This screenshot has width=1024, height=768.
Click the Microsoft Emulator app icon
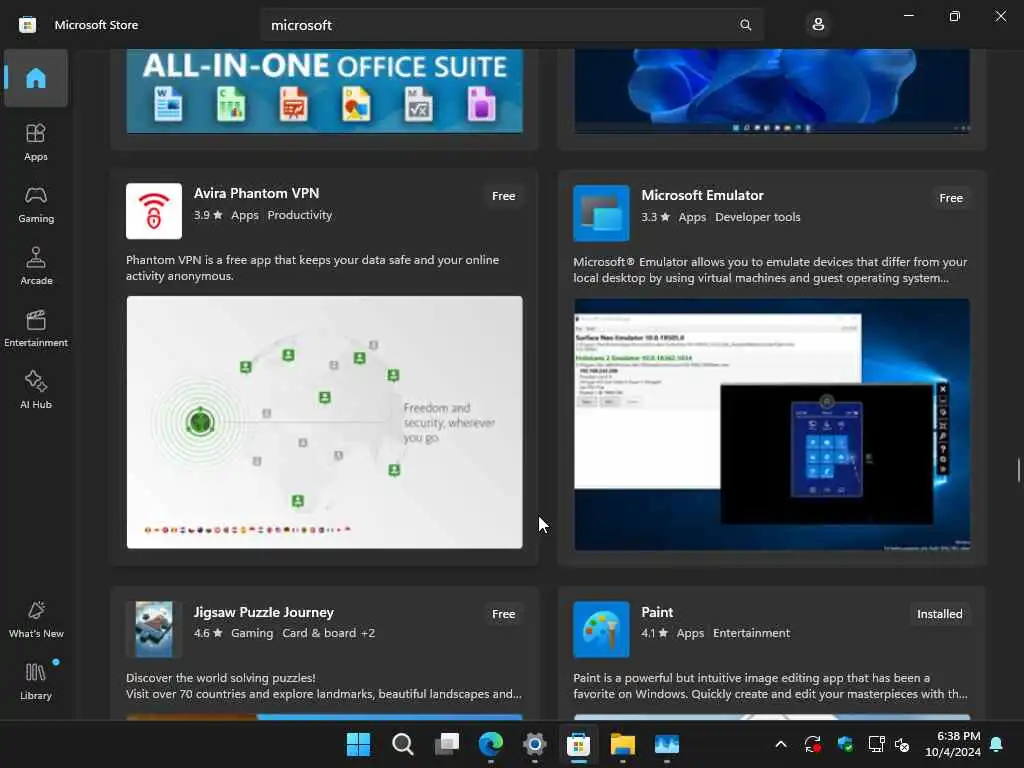[x=601, y=213]
